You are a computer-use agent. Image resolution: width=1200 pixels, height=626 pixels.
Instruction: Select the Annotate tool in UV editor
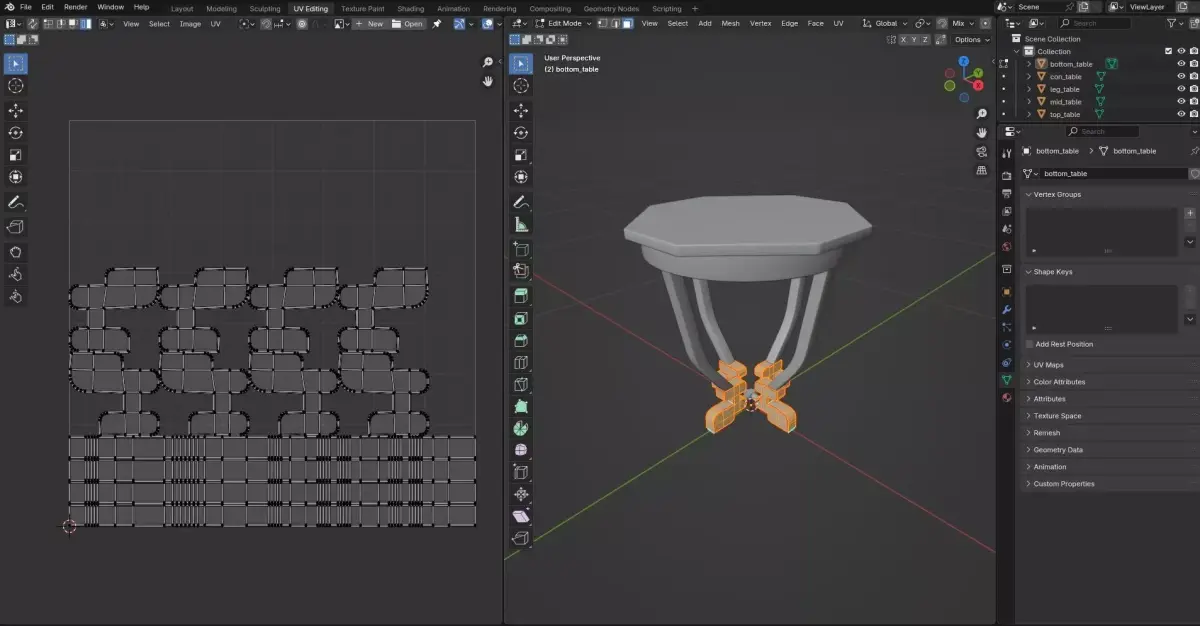(16, 202)
